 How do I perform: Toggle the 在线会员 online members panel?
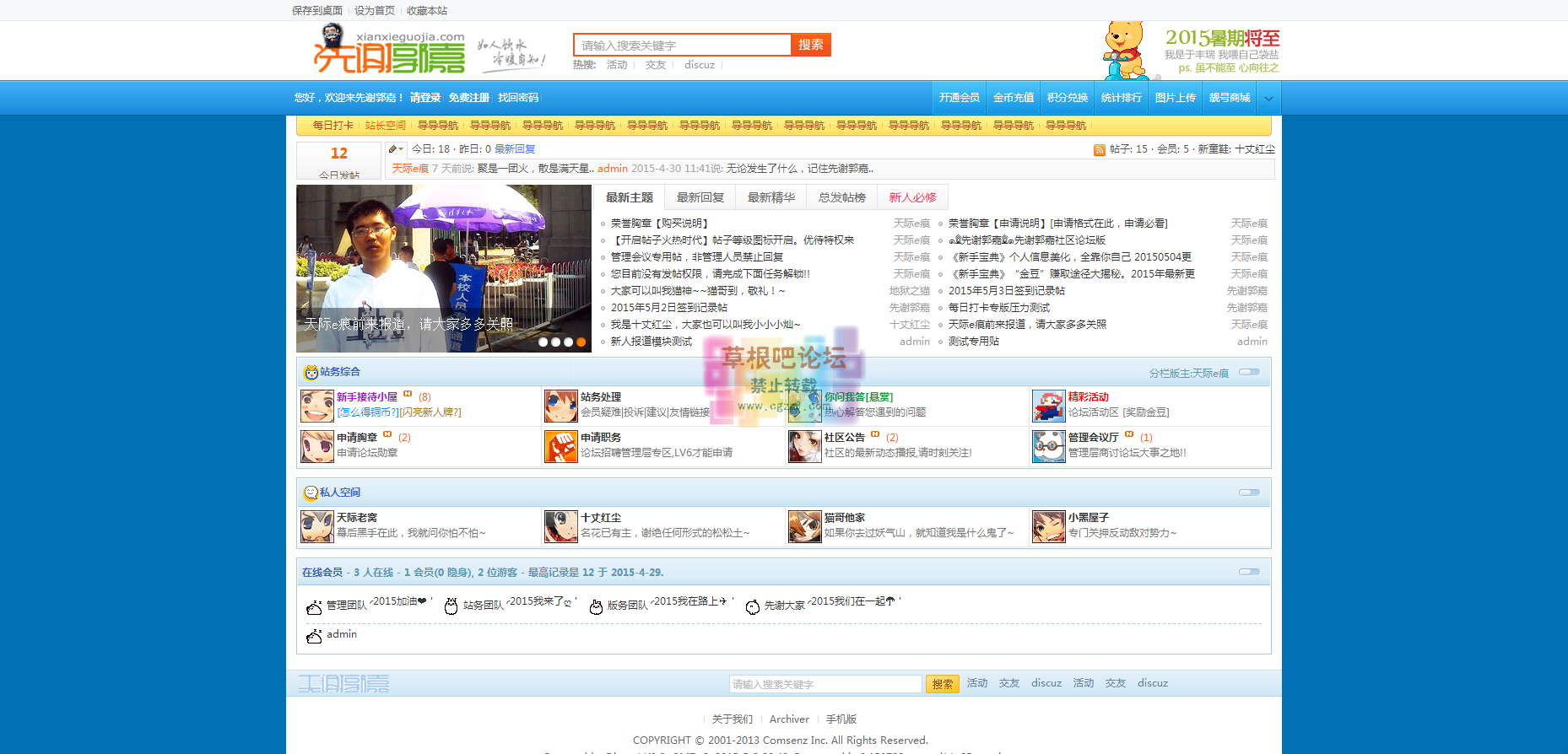pos(1249,572)
